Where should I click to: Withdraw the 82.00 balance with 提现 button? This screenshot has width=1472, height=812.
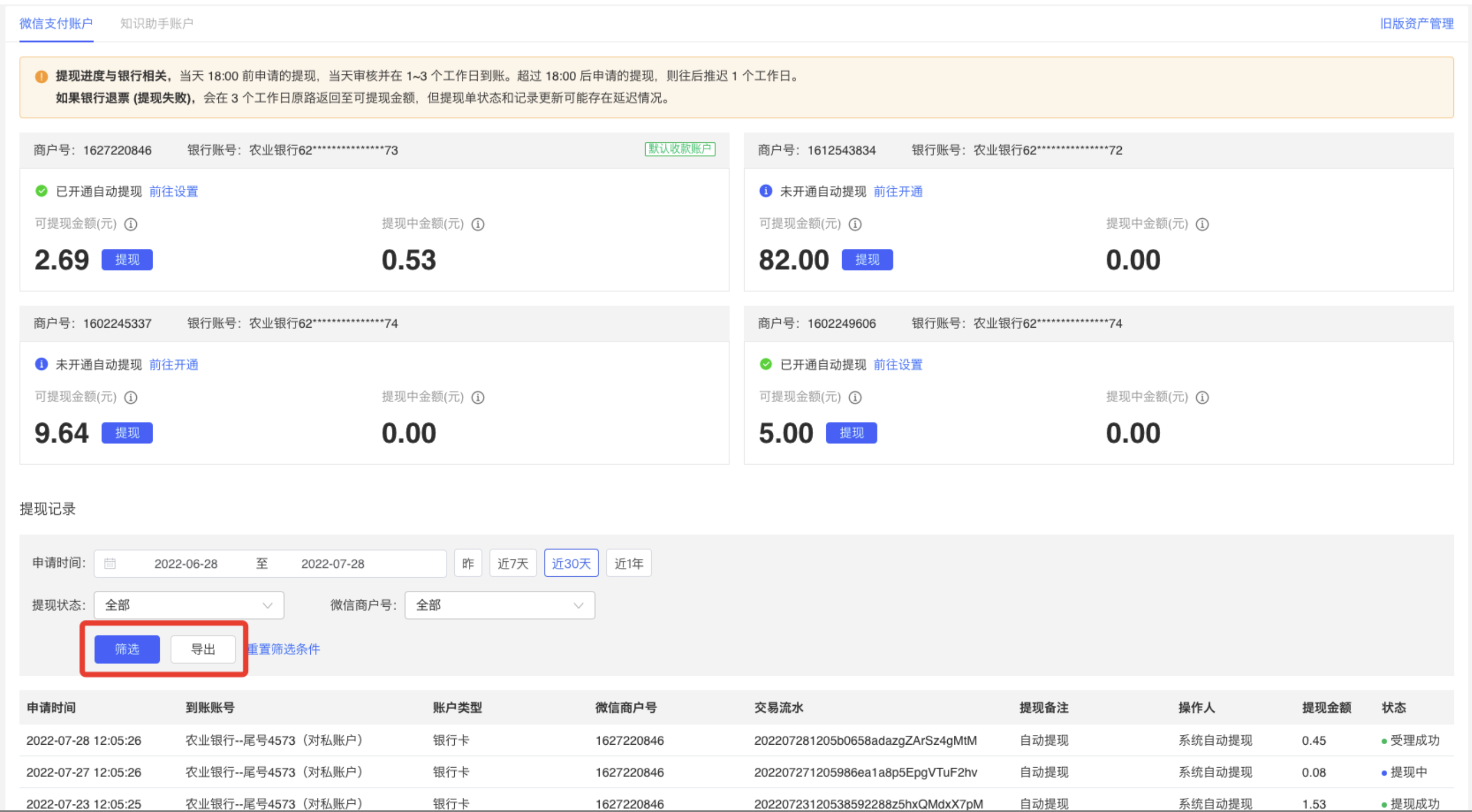[867, 259]
